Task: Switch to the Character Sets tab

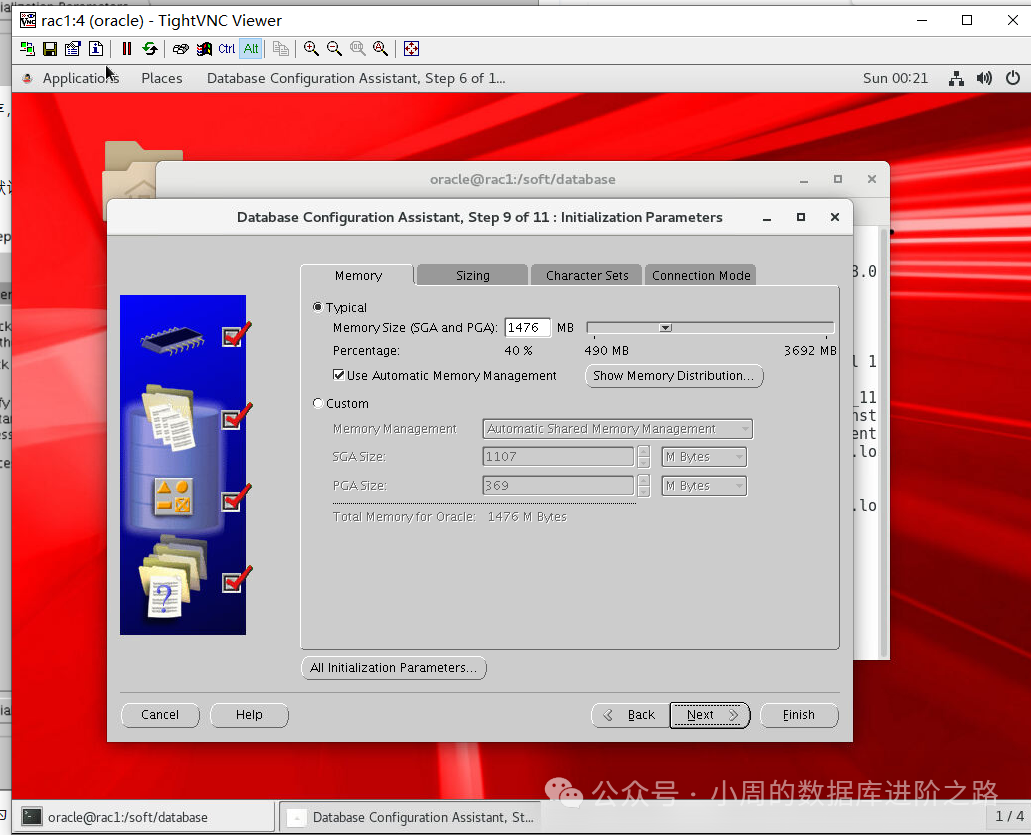Action: [x=587, y=275]
